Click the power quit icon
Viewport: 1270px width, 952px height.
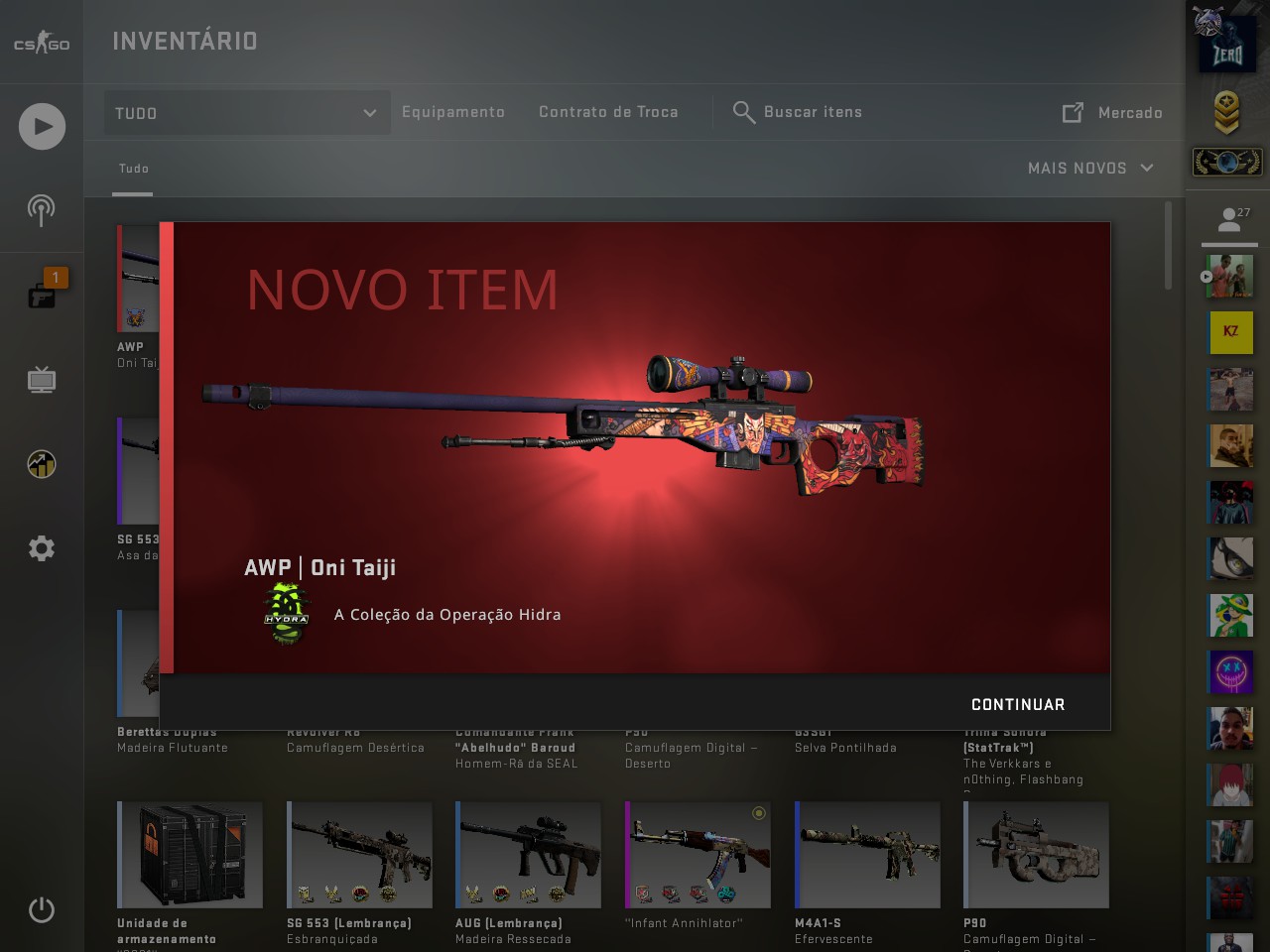pyautogui.click(x=42, y=909)
